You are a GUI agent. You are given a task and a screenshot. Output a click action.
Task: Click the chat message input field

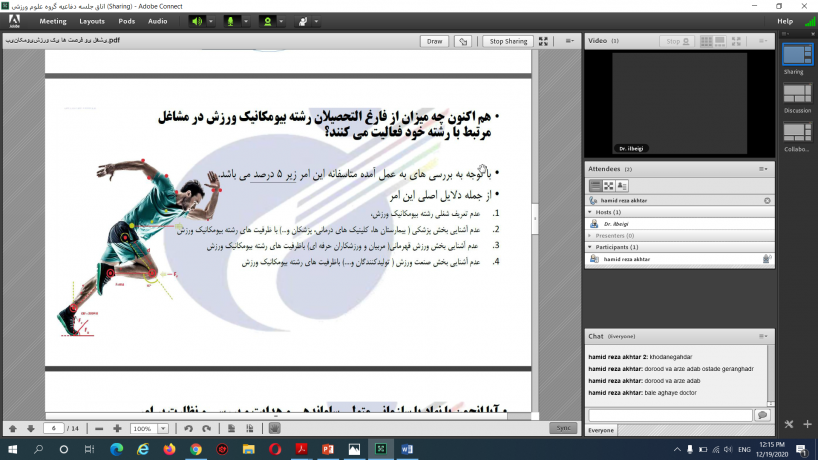point(670,415)
